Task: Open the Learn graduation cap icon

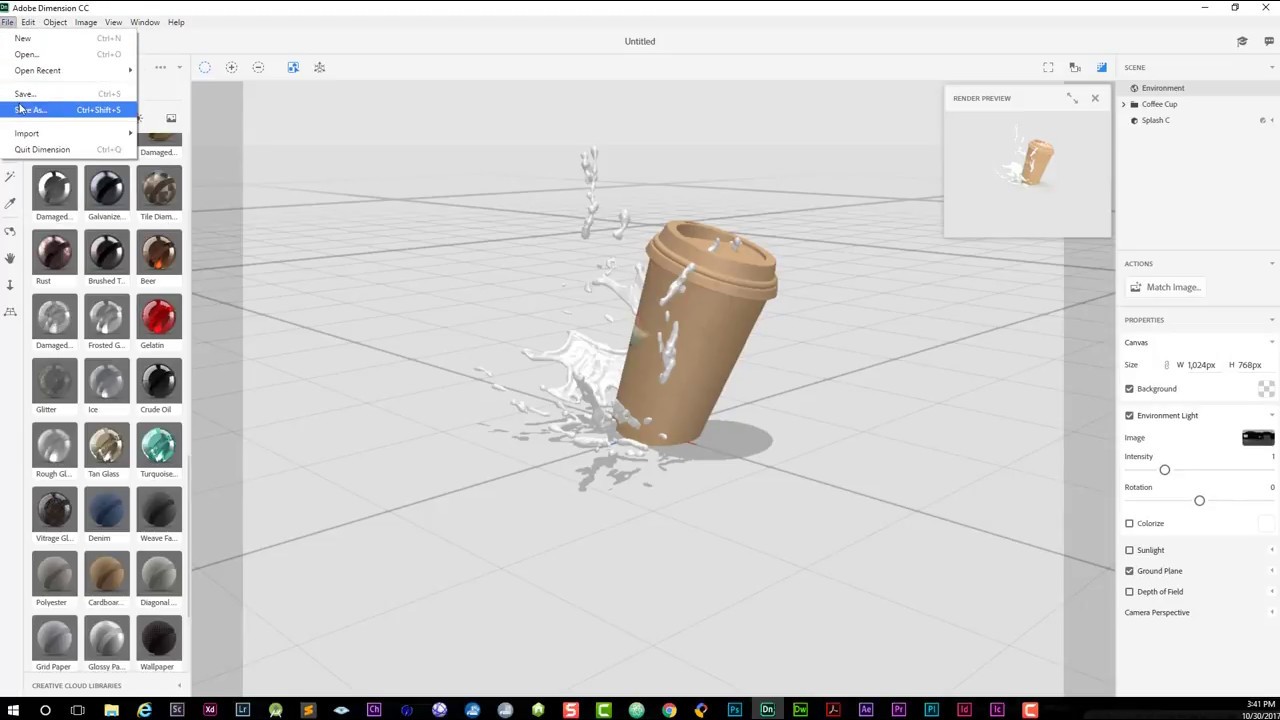Action: [x=1242, y=41]
